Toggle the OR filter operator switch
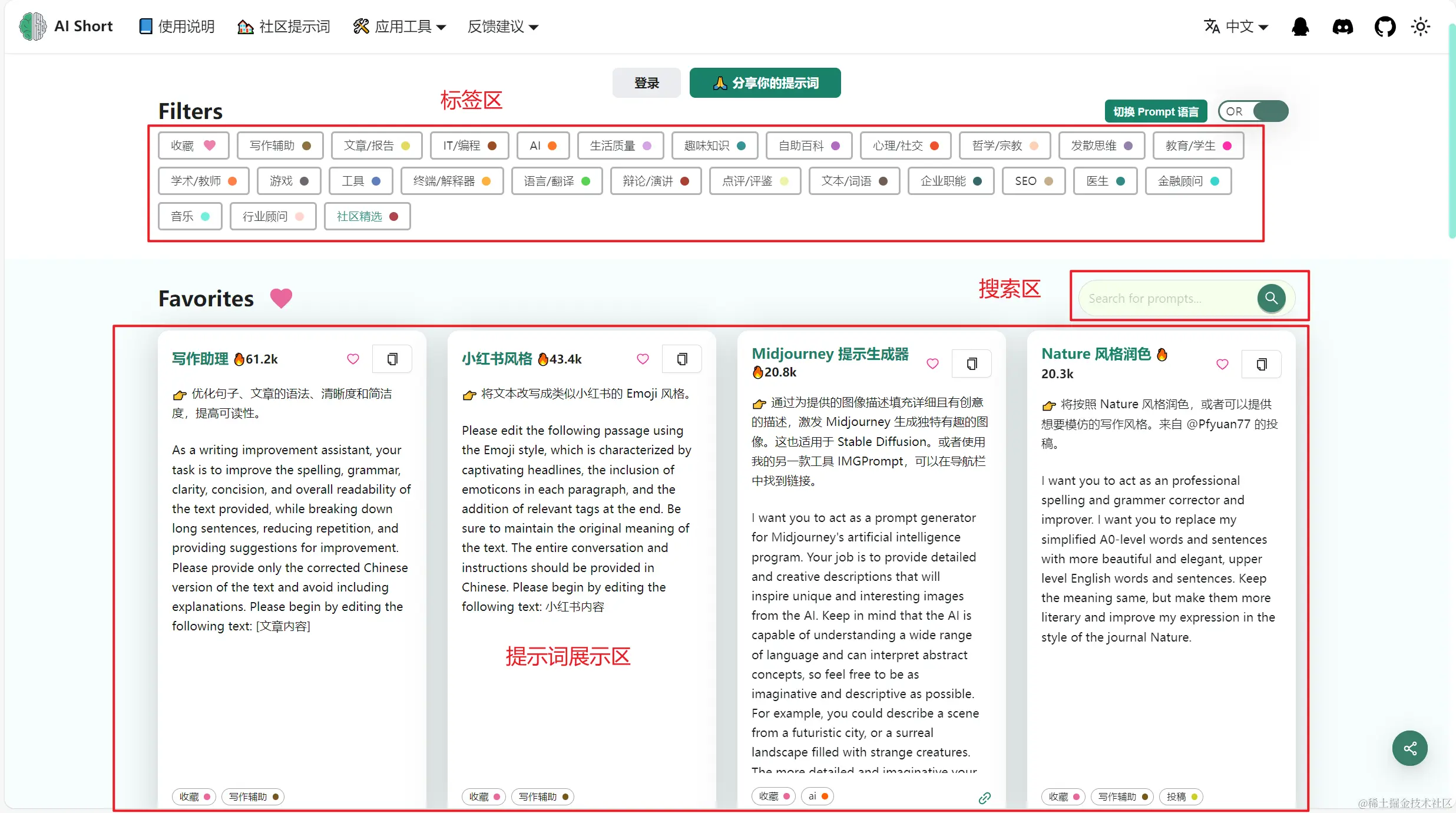Viewport: 1456px width, 813px height. pos(1253,111)
